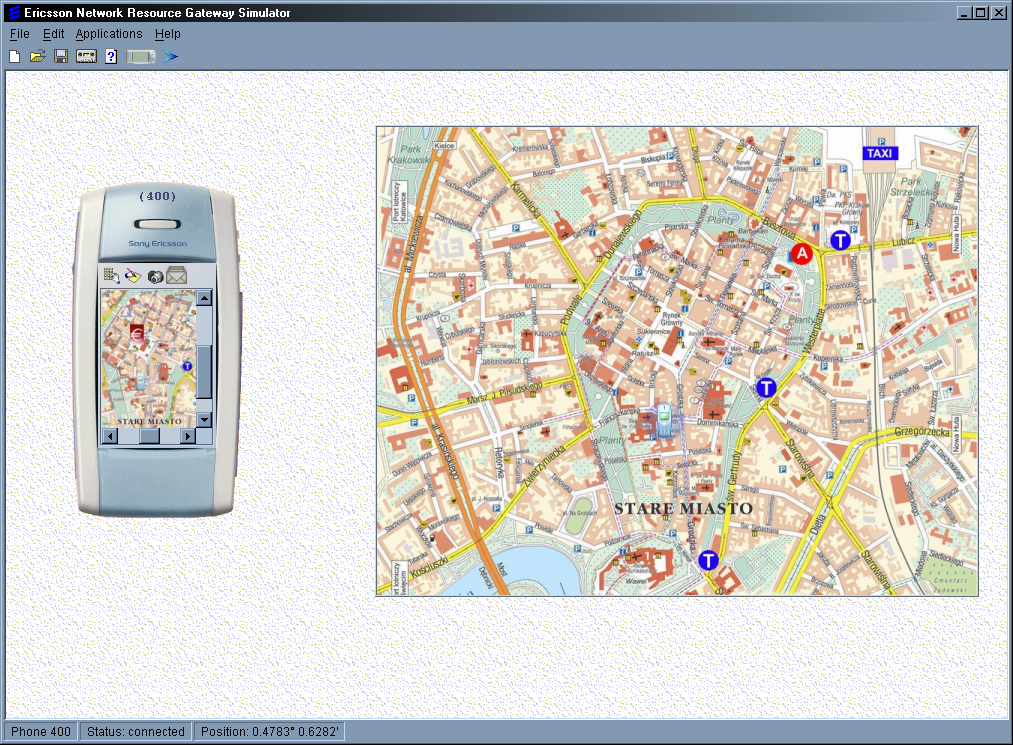
Task: Click the New document toolbar icon
Action: click(x=14, y=57)
